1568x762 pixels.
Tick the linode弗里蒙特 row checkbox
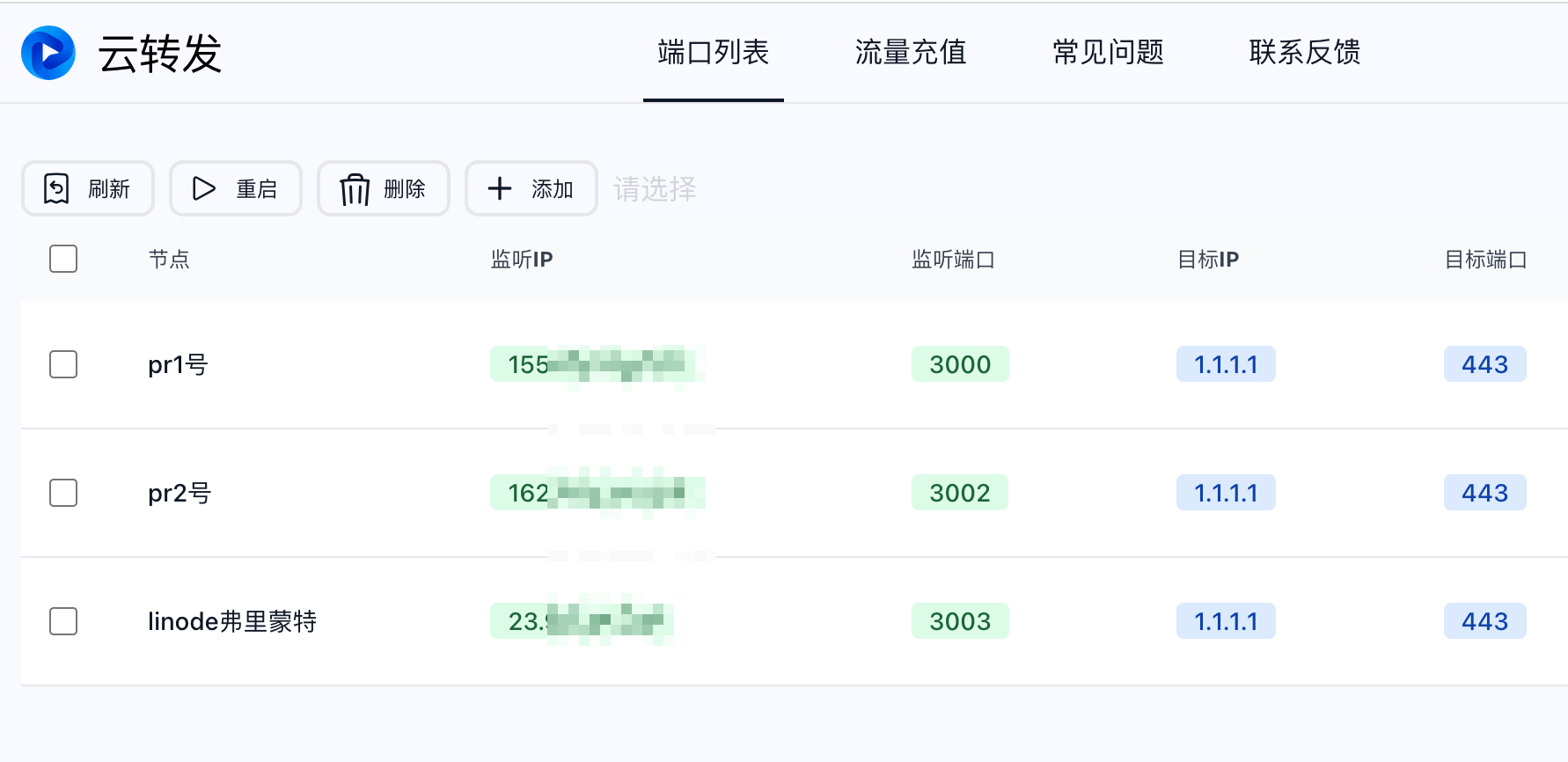click(63, 621)
